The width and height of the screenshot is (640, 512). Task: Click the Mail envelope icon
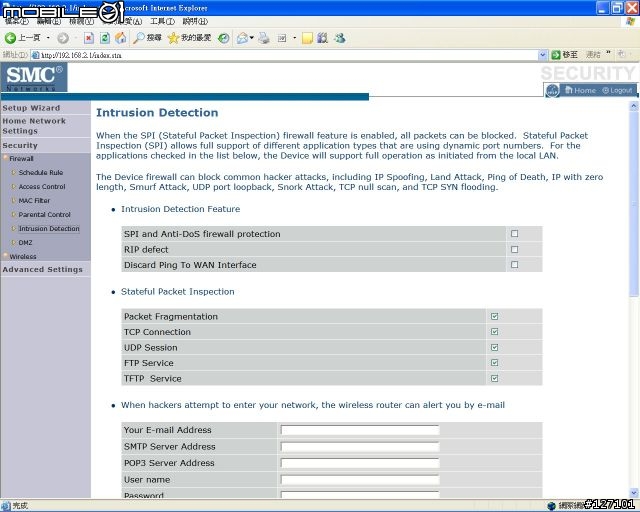coord(242,38)
